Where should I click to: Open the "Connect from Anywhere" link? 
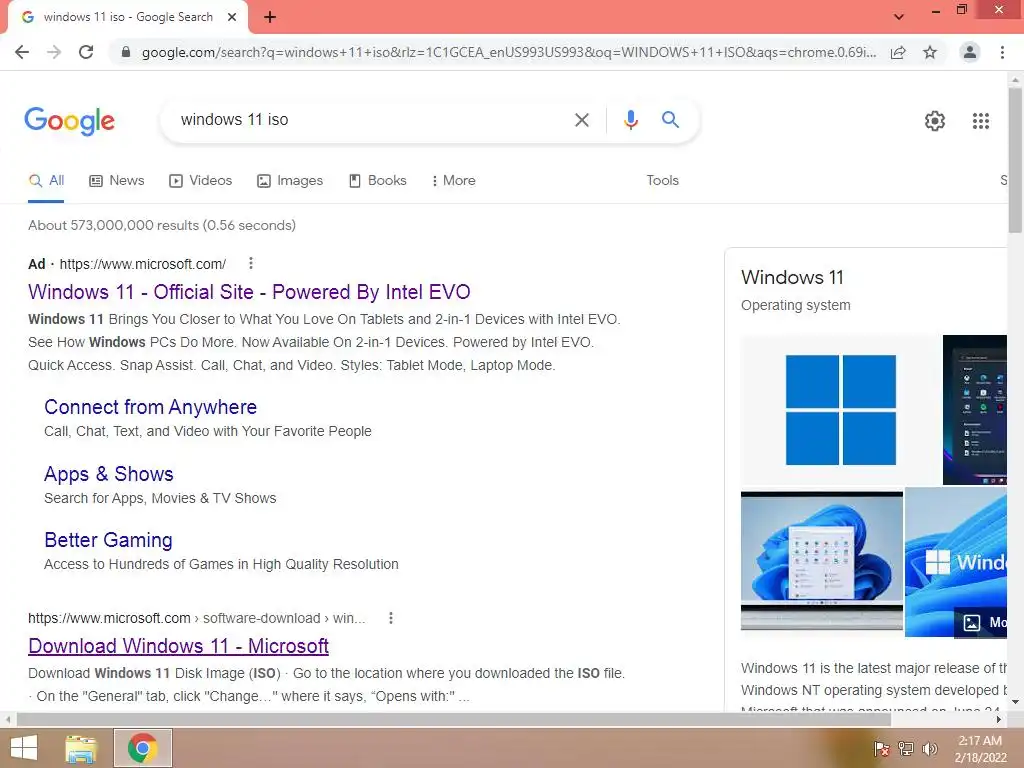click(x=150, y=408)
